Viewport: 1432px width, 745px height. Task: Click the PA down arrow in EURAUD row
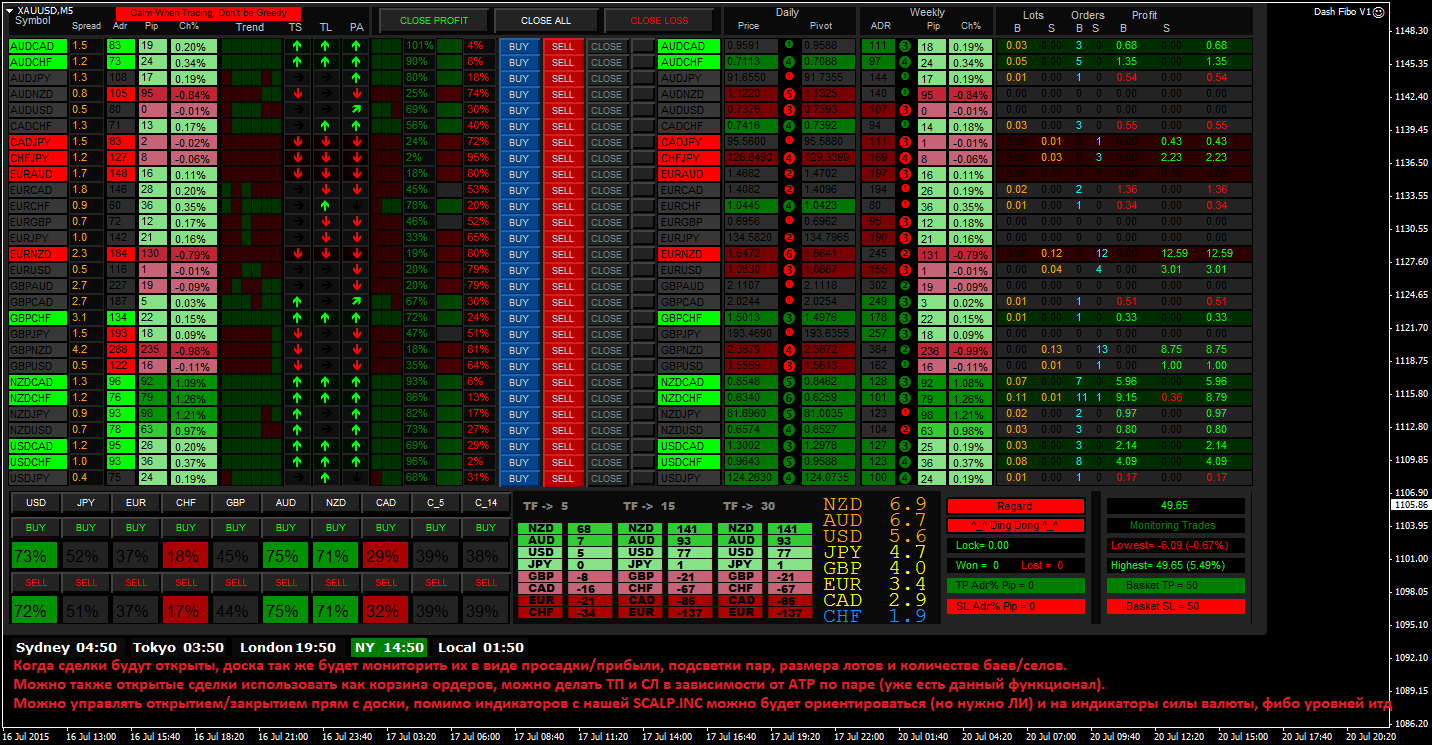[x=357, y=174]
